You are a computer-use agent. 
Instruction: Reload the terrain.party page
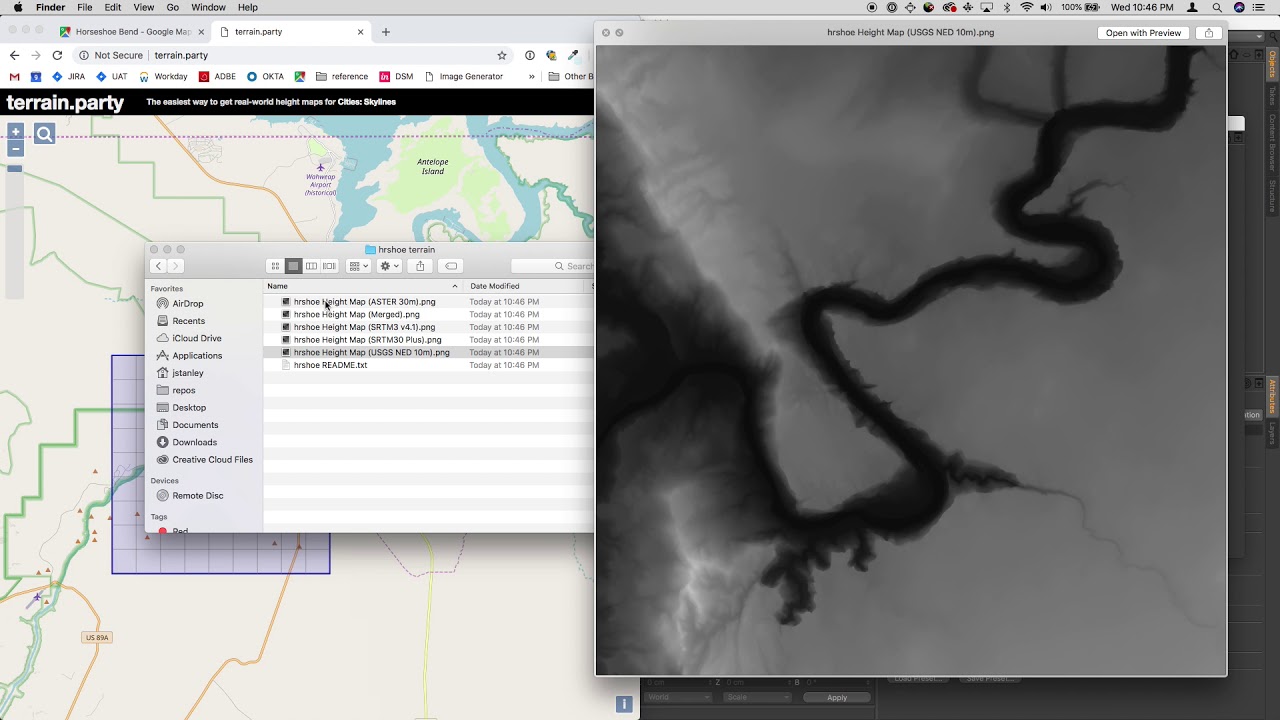pyautogui.click(x=57, y=55)
